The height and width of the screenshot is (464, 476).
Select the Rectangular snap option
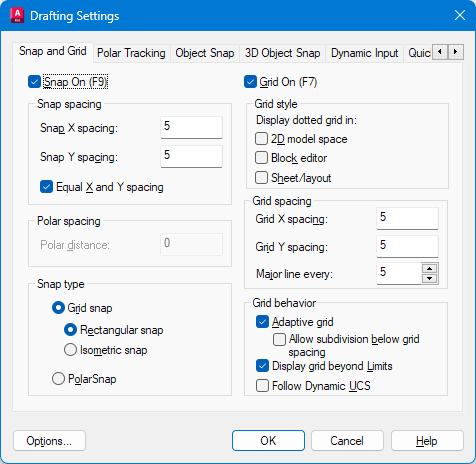[x=70, y=330]
